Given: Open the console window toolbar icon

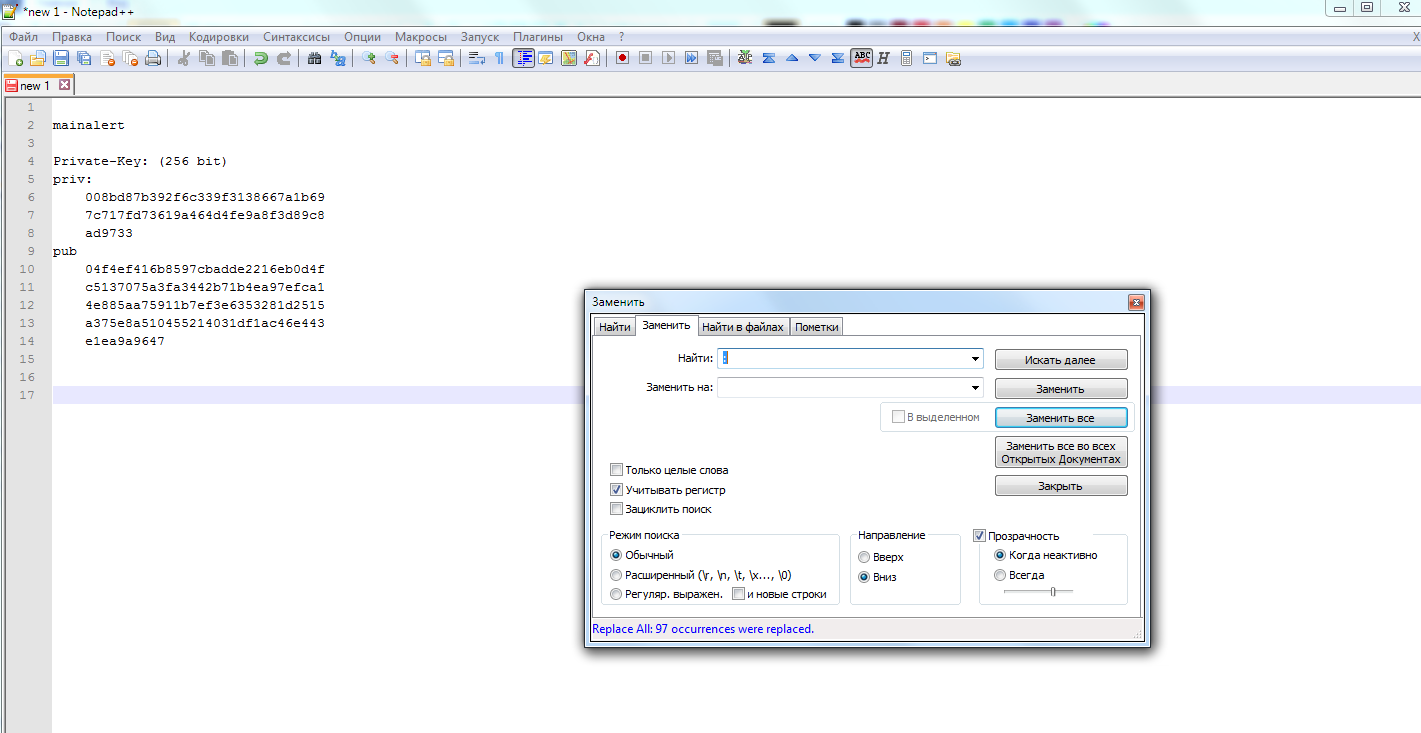Looking at the screenshot, I should point(930,58).
